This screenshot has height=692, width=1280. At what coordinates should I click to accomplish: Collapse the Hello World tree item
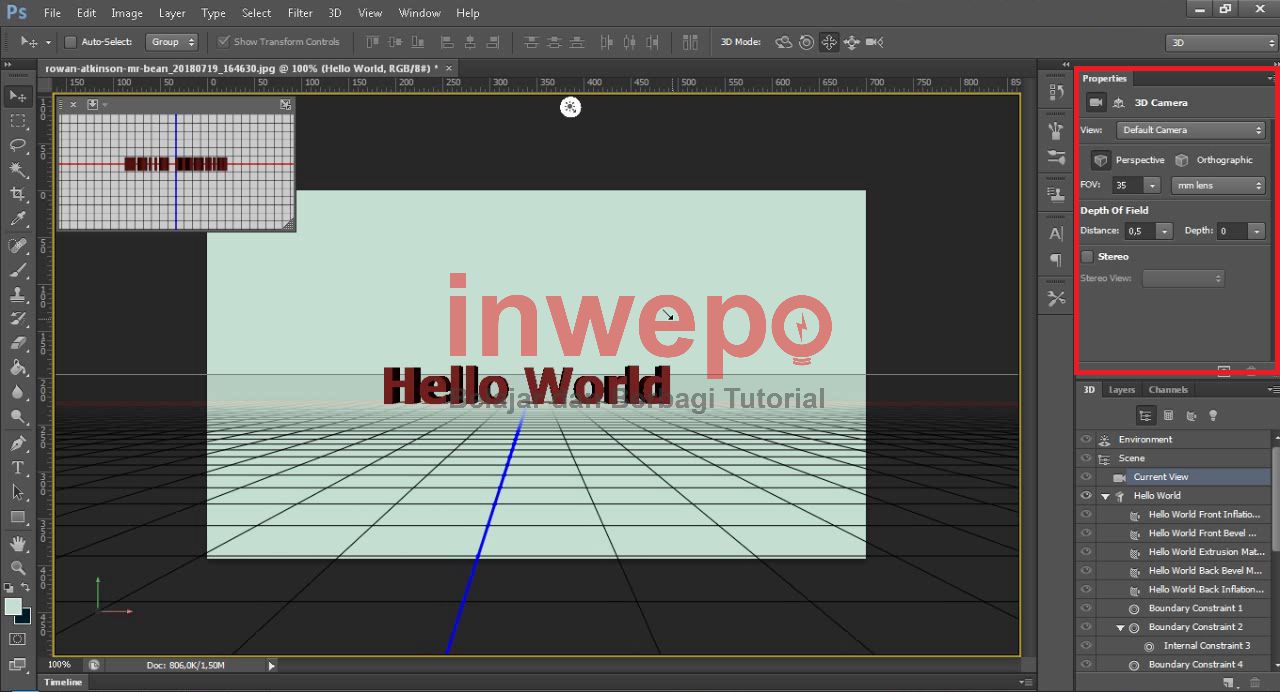pyautogui.click(x=1105, y=496)
